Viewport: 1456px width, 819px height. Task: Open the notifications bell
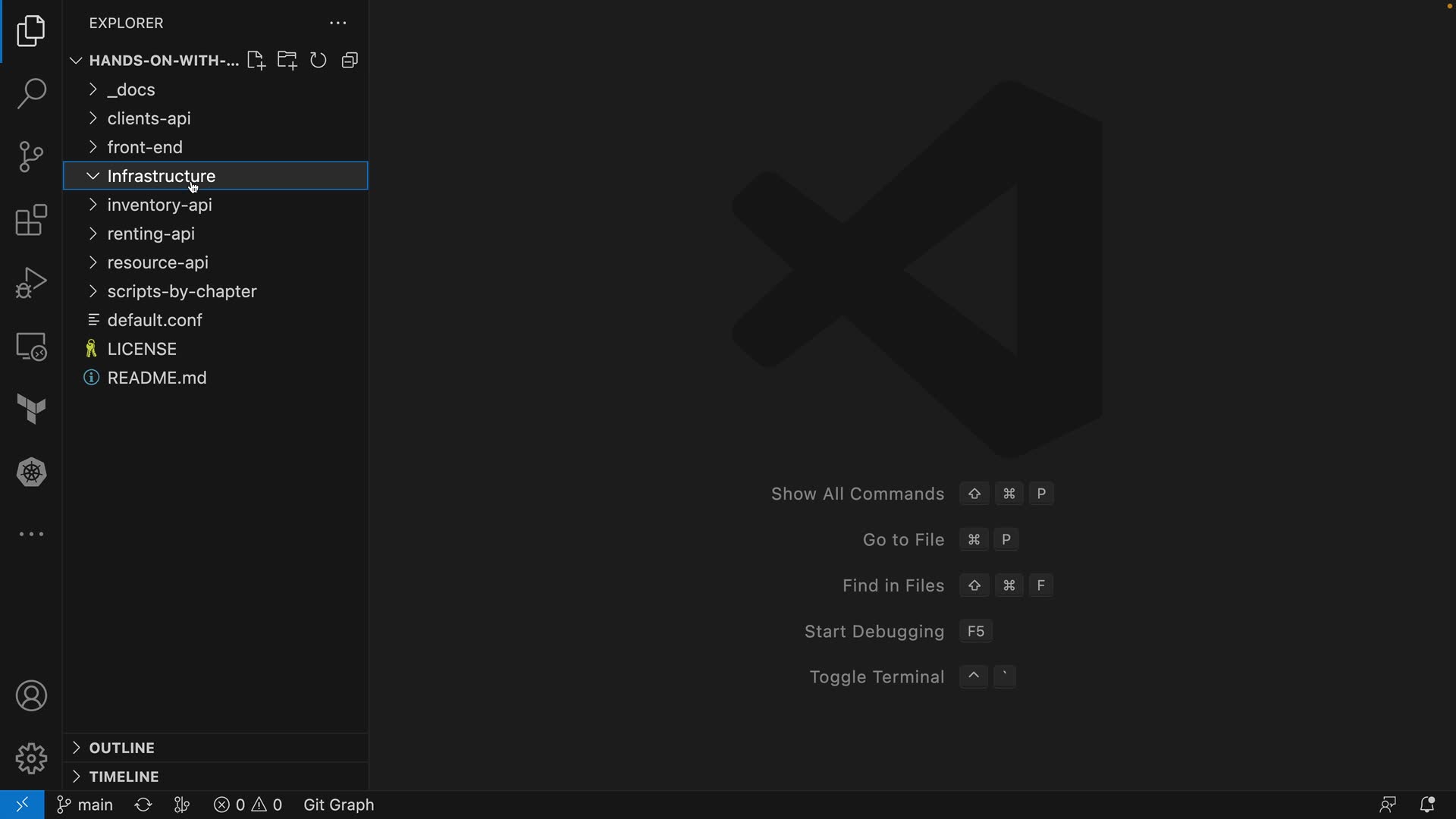[x=1426, y=805]
